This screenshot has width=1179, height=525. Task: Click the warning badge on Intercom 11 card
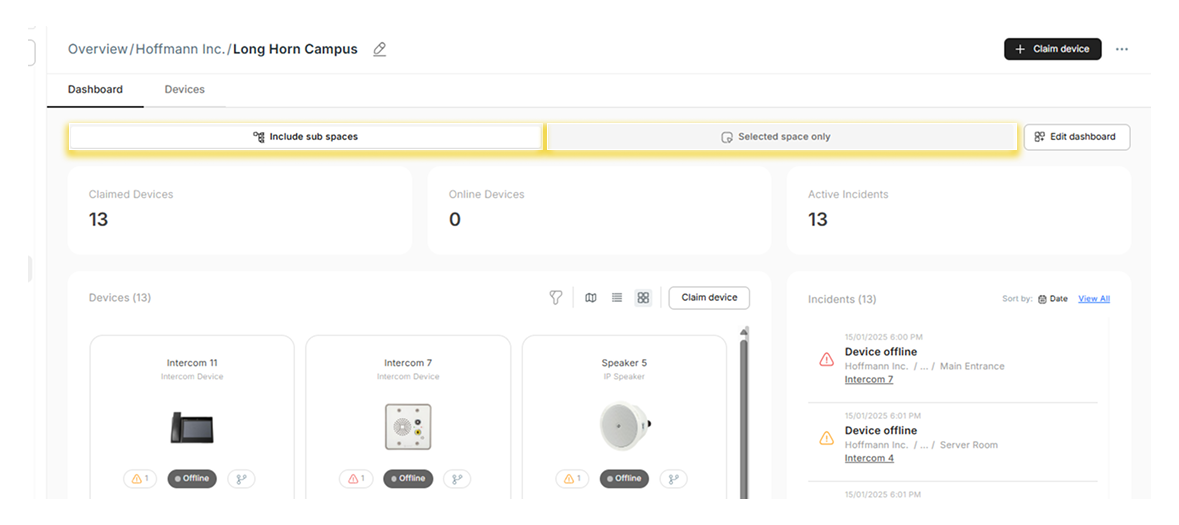coord(139,478)
